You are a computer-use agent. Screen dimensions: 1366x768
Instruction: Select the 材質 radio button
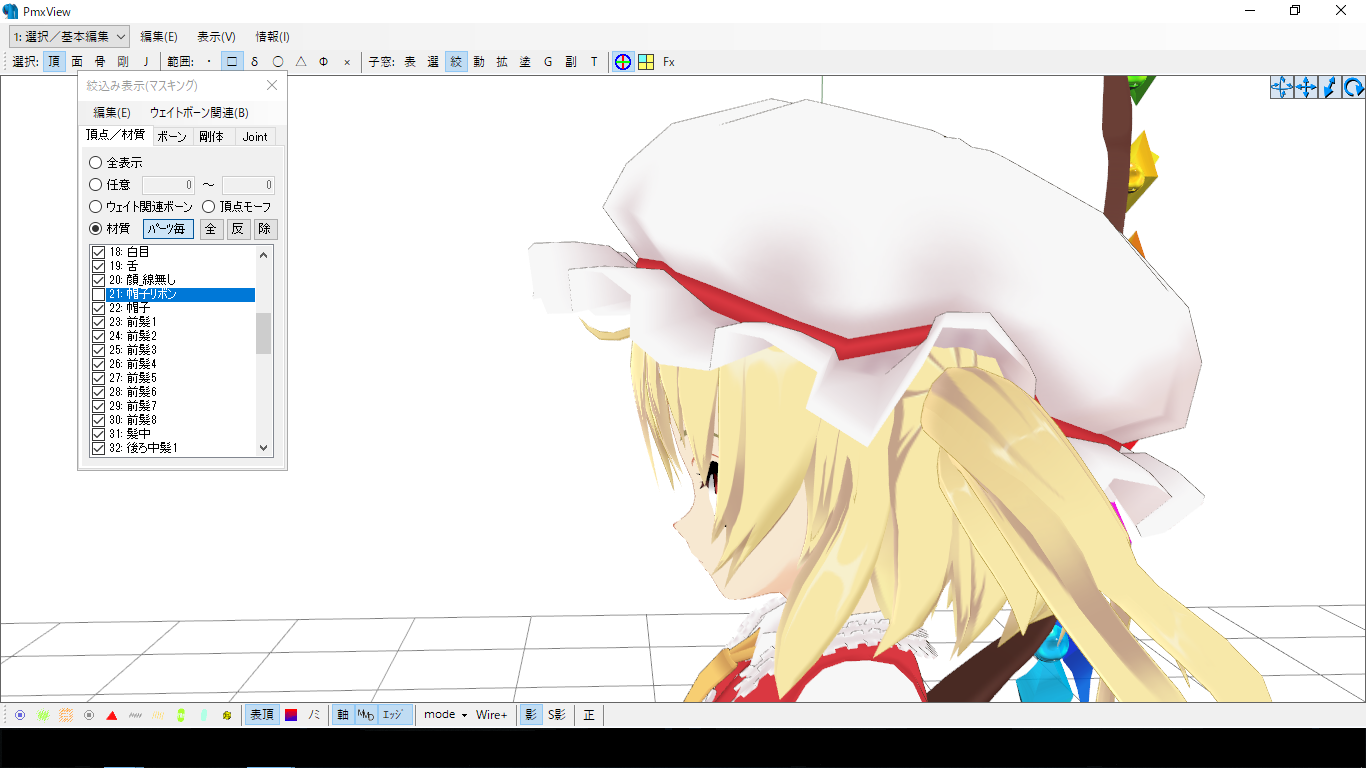(x=110, y=229)
